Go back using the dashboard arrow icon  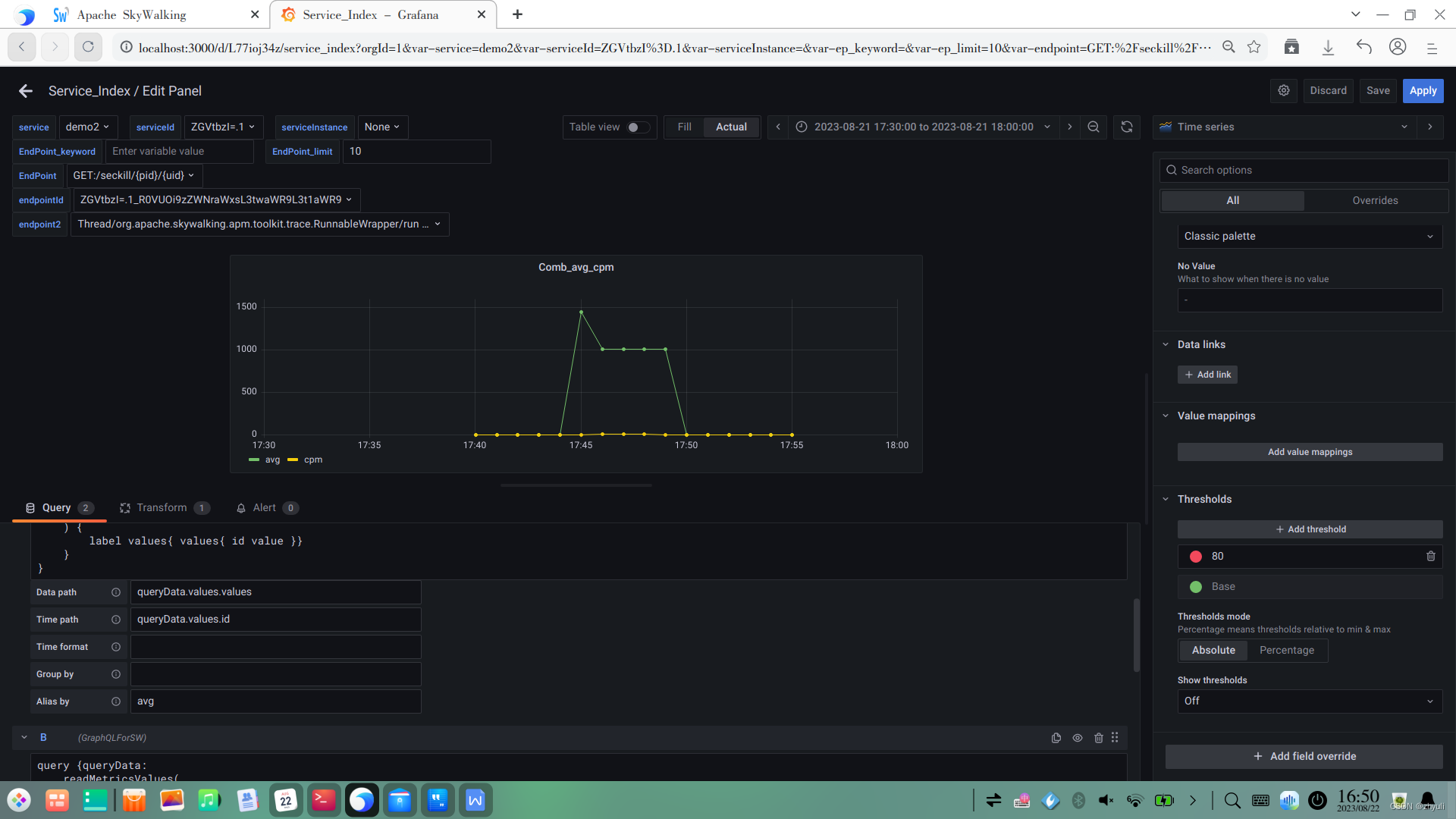[26, 91]
